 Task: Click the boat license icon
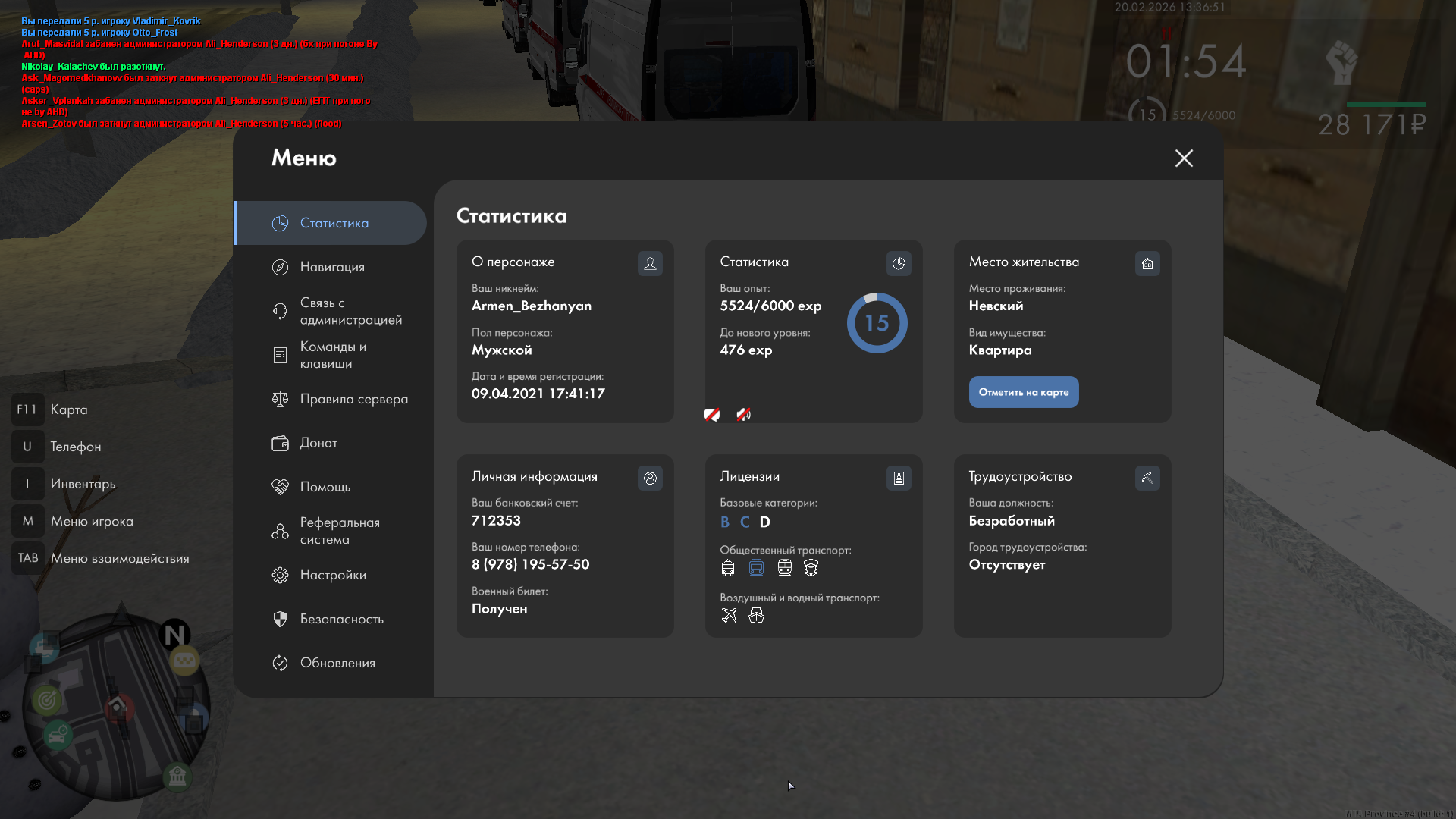tap(756, 615)
